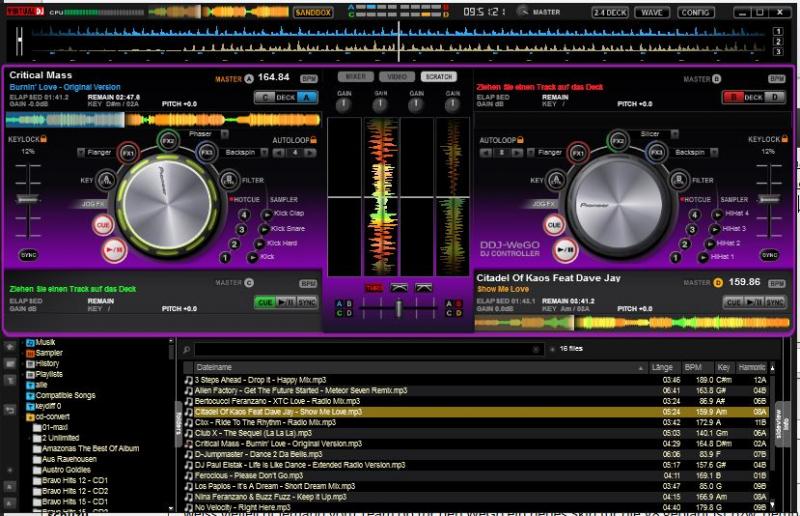The height and width of the screenshot is (516, 800).
Task: Switch to the VIDEO panel tab
Action: pyautogui.click(x=396, y=77)
